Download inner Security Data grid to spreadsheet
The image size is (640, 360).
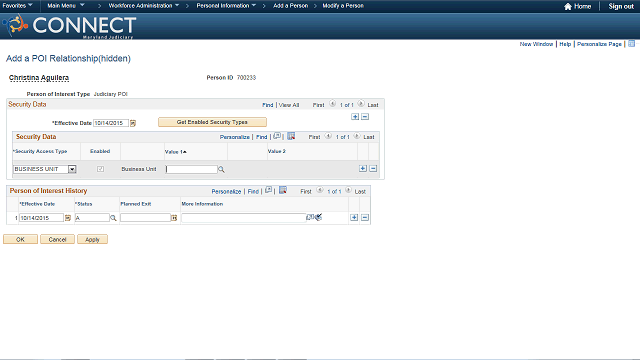click(x=291, y=136)
